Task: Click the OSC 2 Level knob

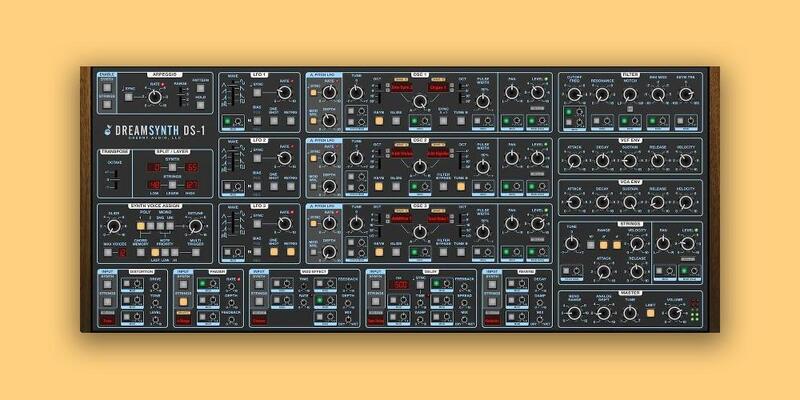Action: 537,158
